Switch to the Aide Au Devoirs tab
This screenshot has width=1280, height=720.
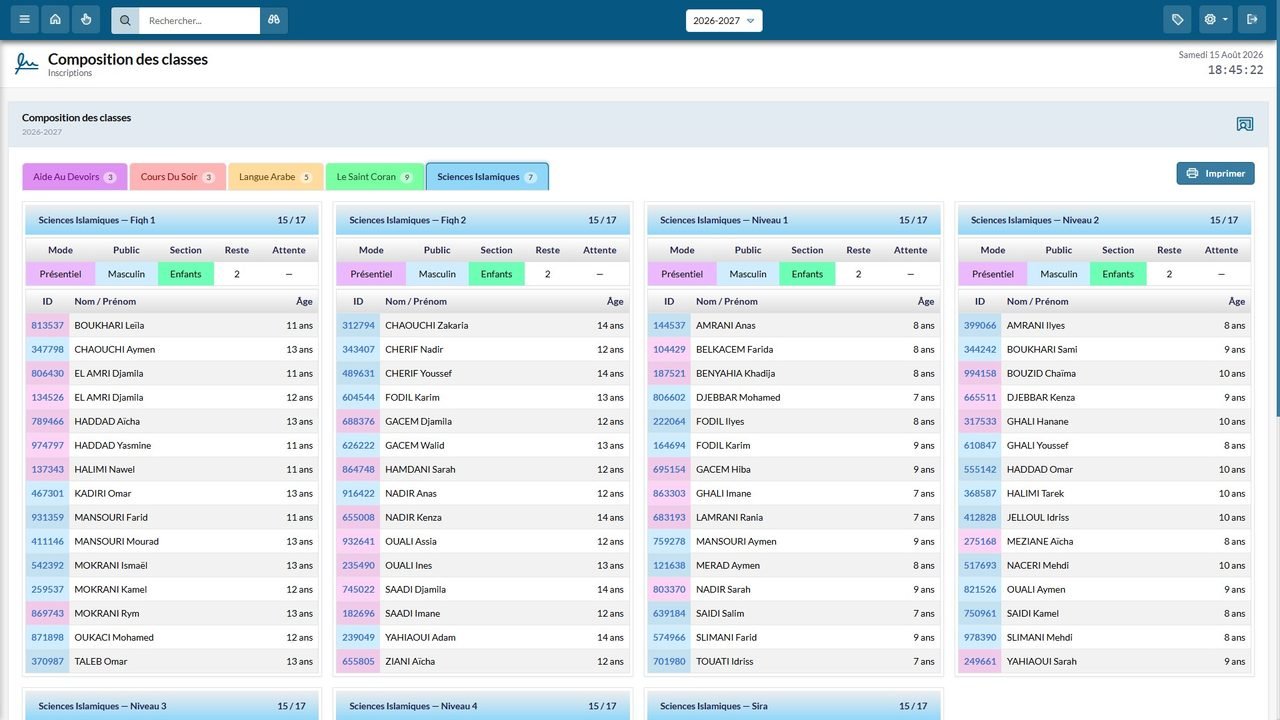75,177
